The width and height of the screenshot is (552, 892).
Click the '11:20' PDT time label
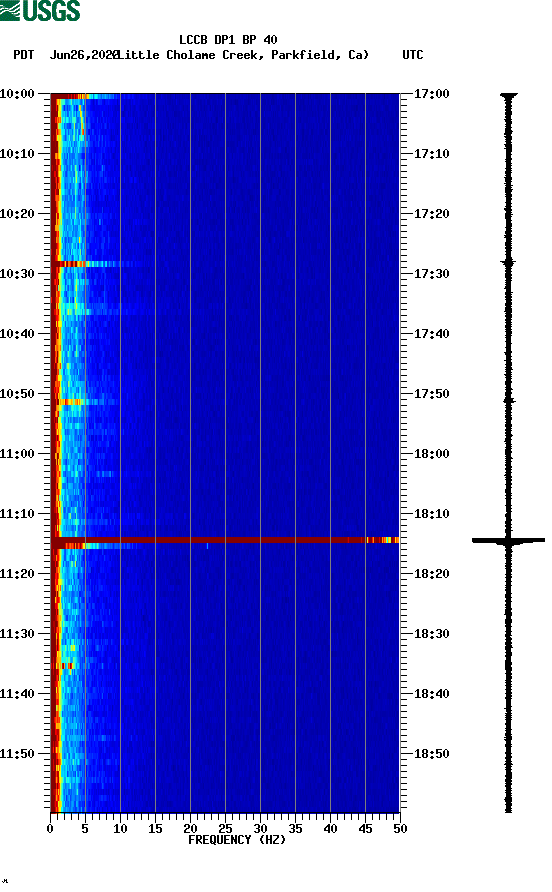pos(17,573)
